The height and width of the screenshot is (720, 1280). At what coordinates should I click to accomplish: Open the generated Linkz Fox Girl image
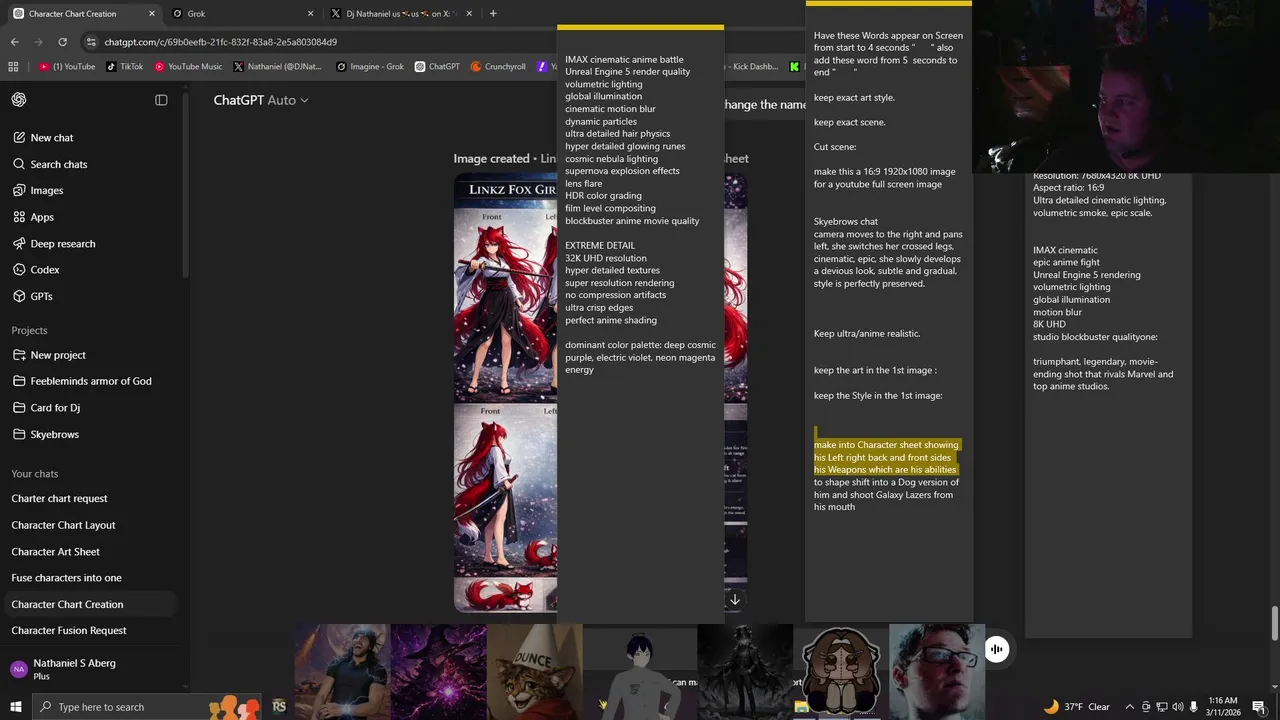[505, 393]
